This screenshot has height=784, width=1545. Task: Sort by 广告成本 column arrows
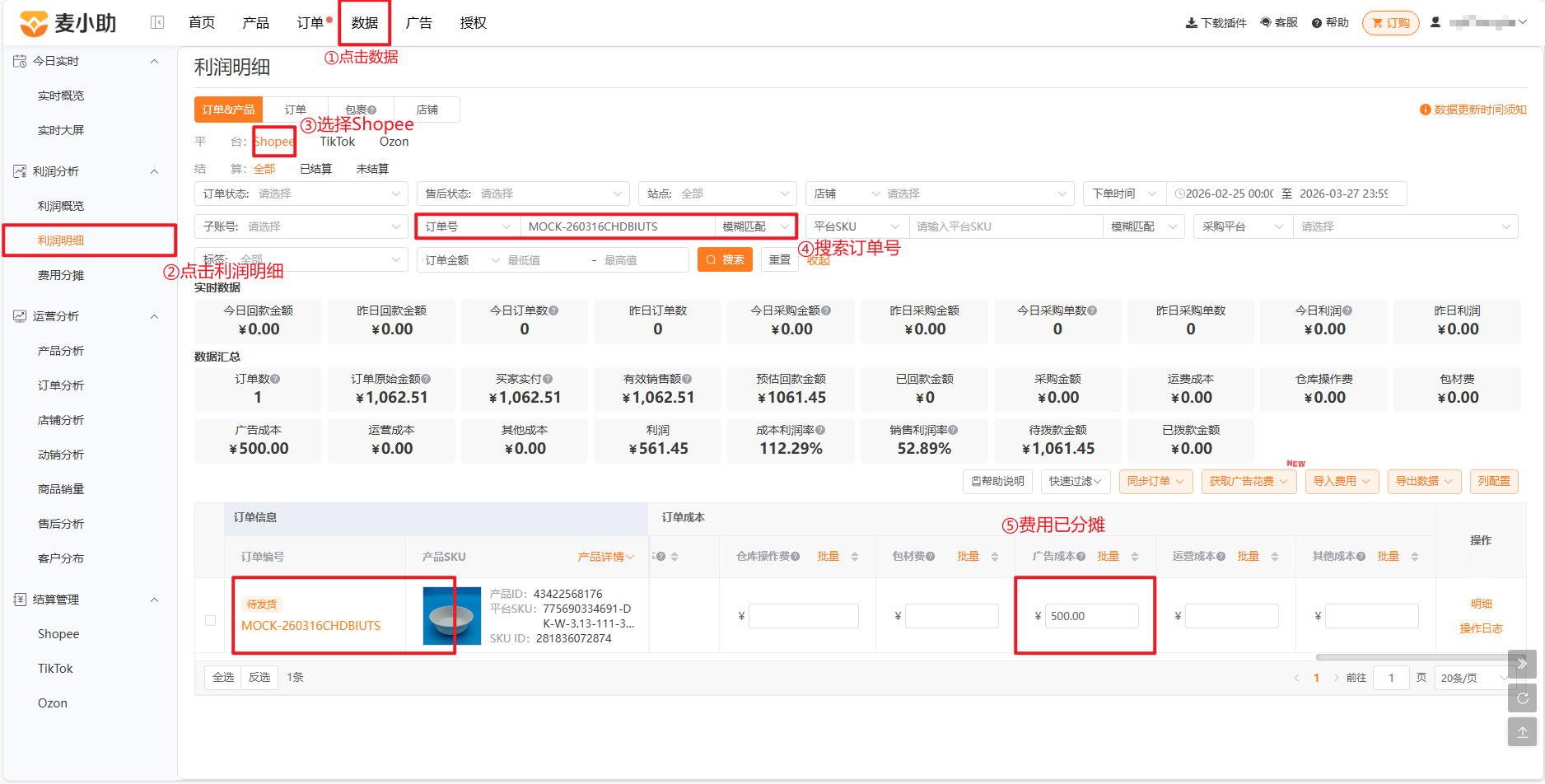[x=1135, y=557]
